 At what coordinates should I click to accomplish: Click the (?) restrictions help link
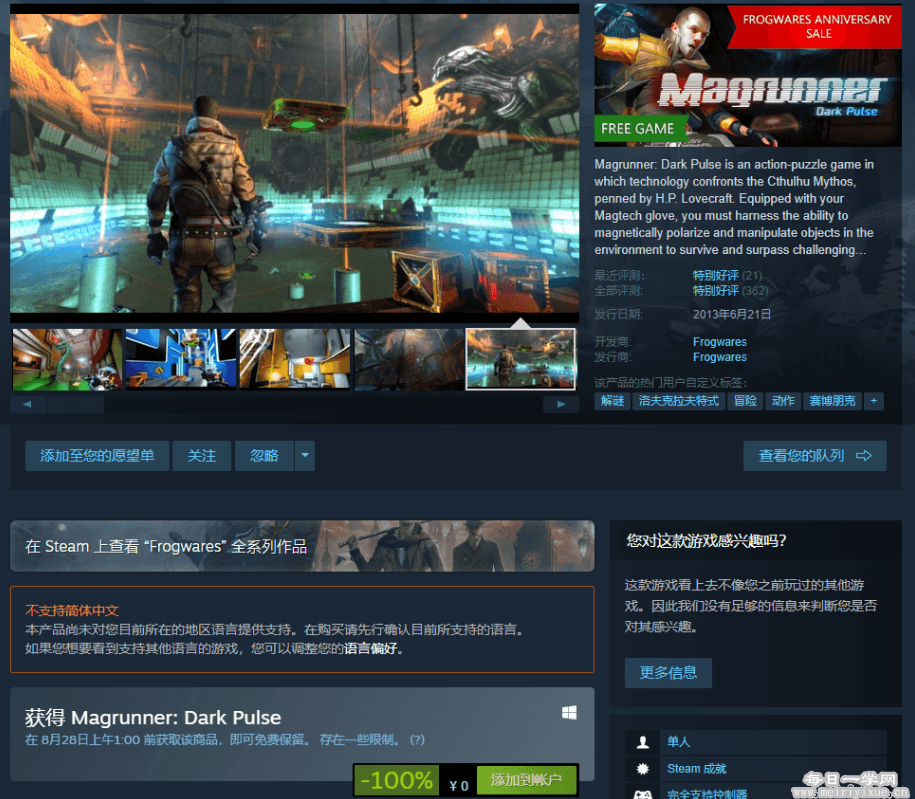(417, 740)
